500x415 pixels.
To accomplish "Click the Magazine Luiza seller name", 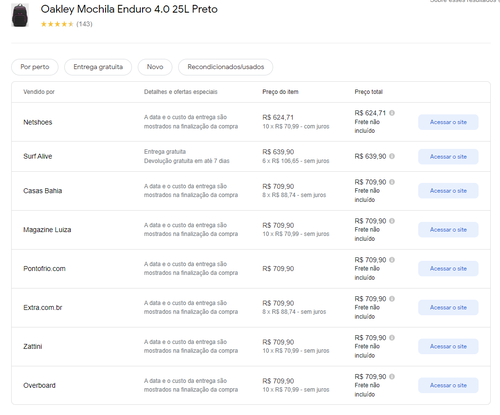I will click(x=47, y=230).
